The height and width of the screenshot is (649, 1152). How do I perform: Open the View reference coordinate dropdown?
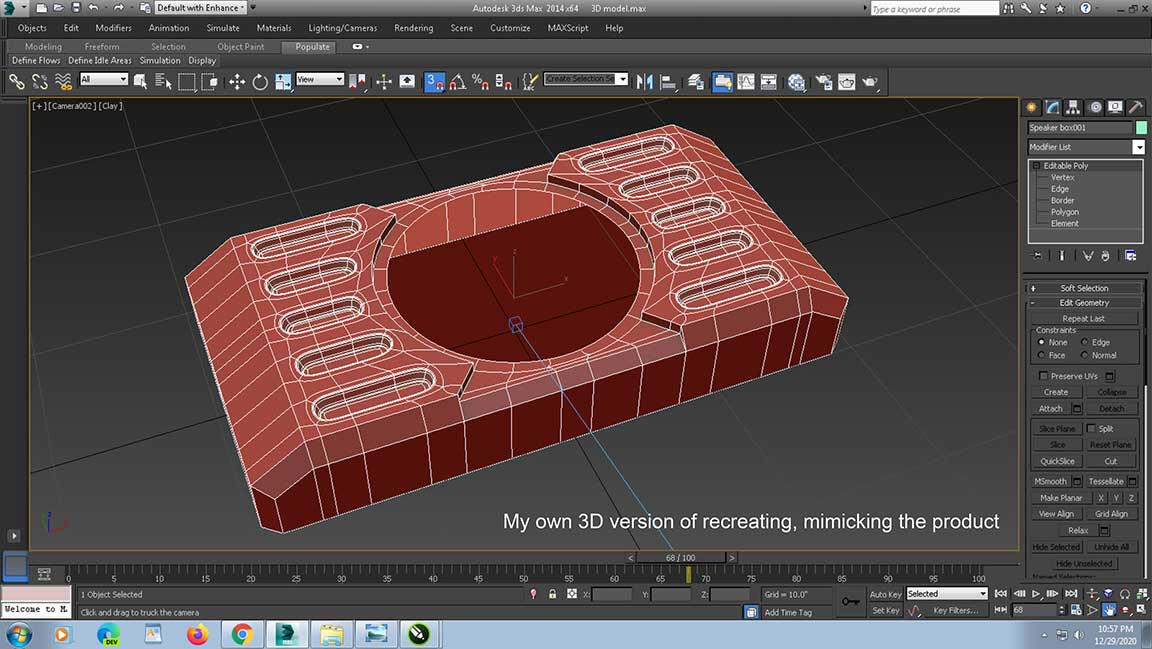320,79
